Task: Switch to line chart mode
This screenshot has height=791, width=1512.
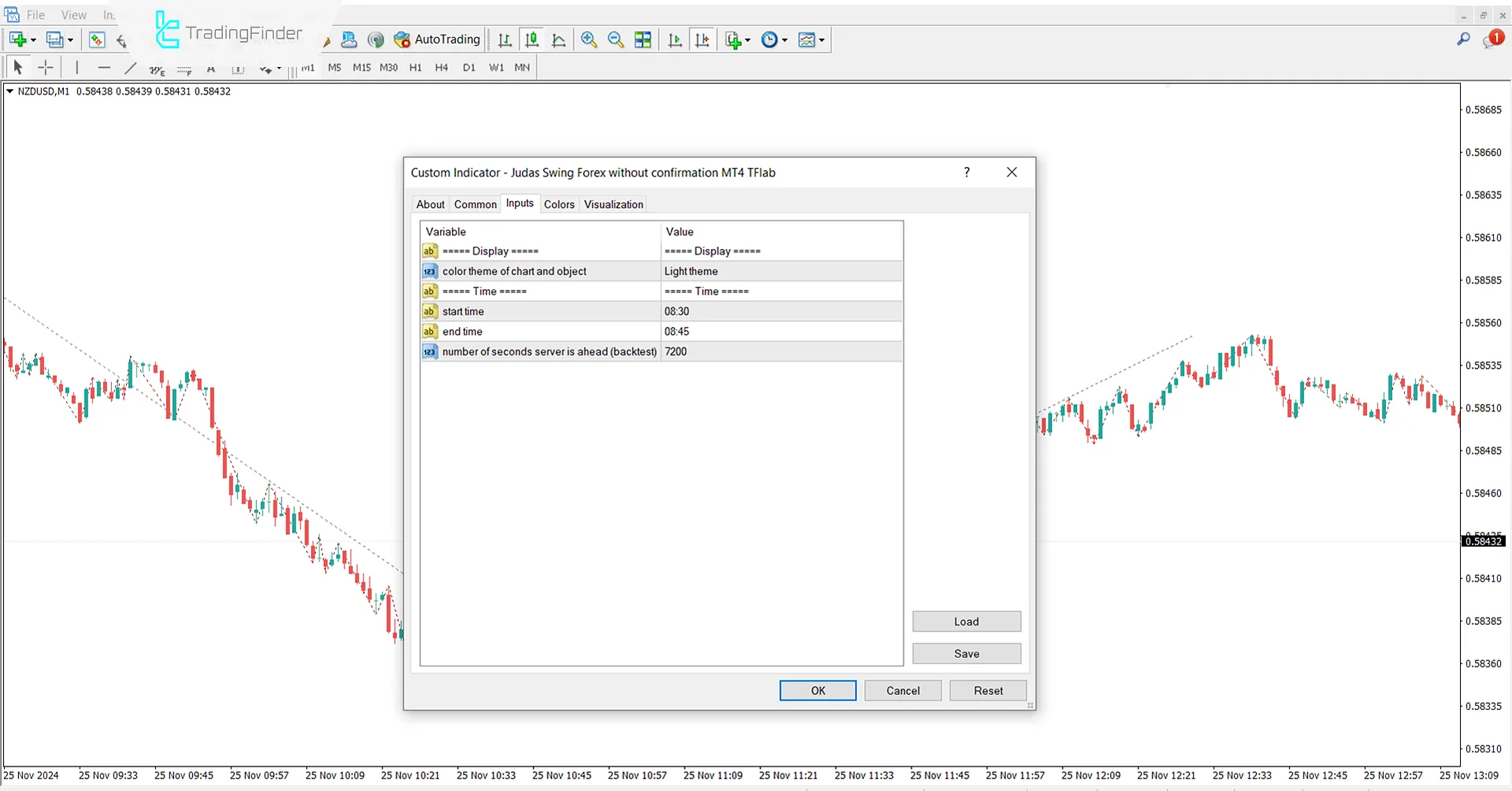Action: click(558, 39)
